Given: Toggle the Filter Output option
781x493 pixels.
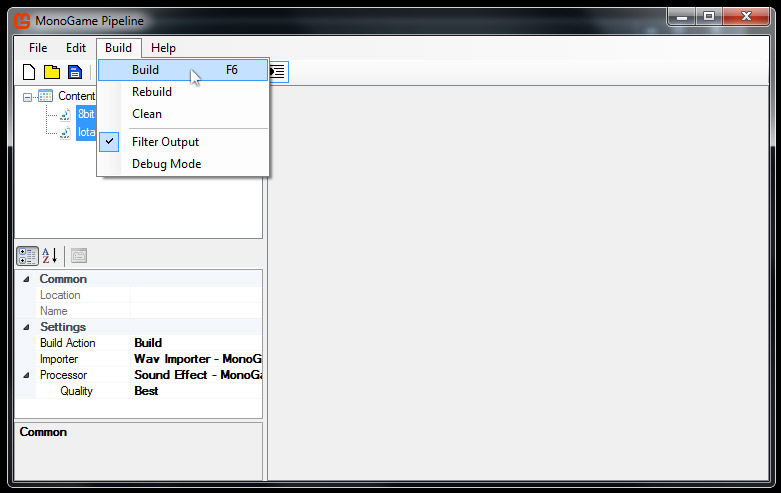Looking at the screenshot, I should click(165, 142).
